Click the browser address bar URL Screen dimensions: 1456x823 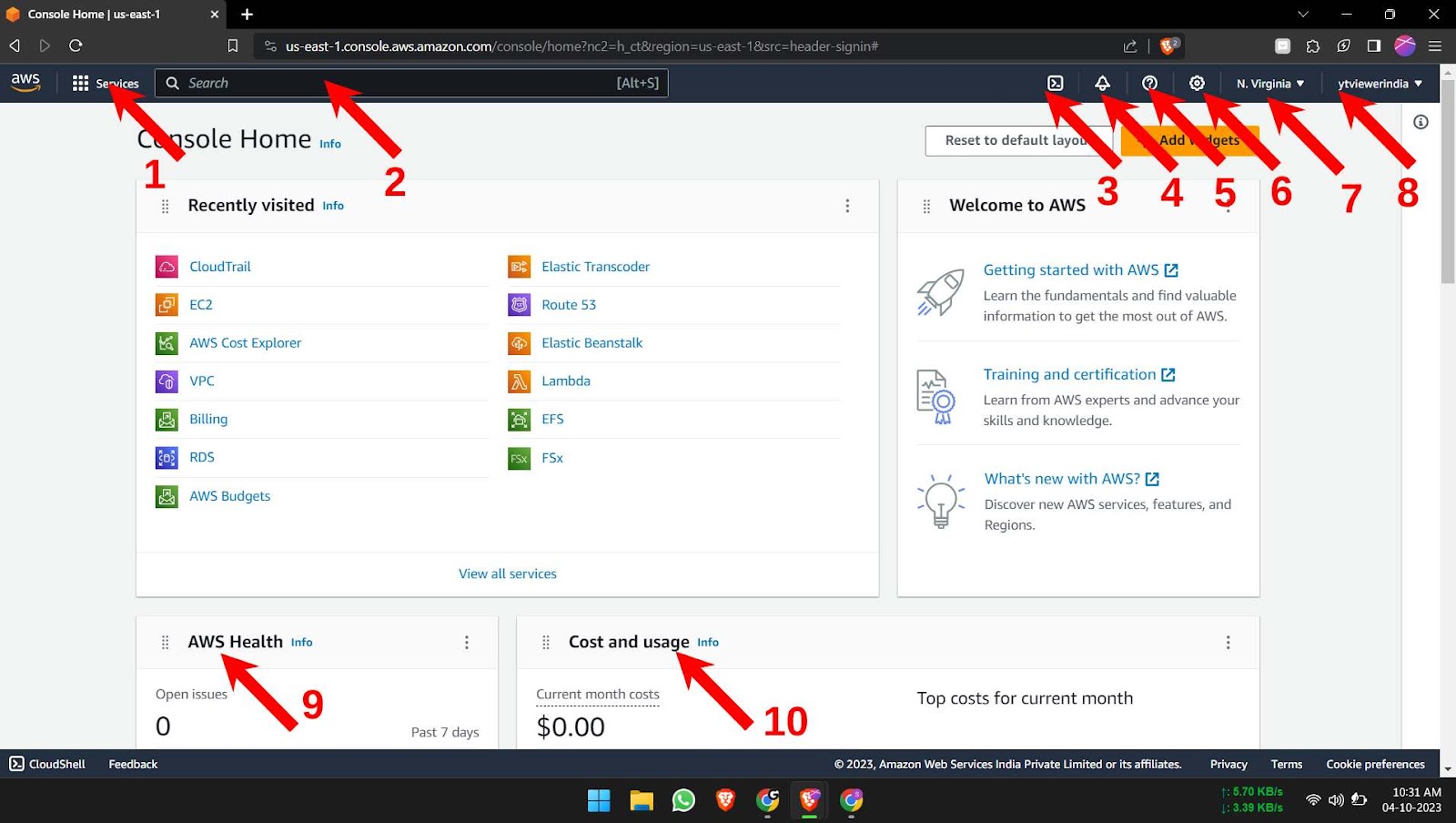tap(582, 46)
